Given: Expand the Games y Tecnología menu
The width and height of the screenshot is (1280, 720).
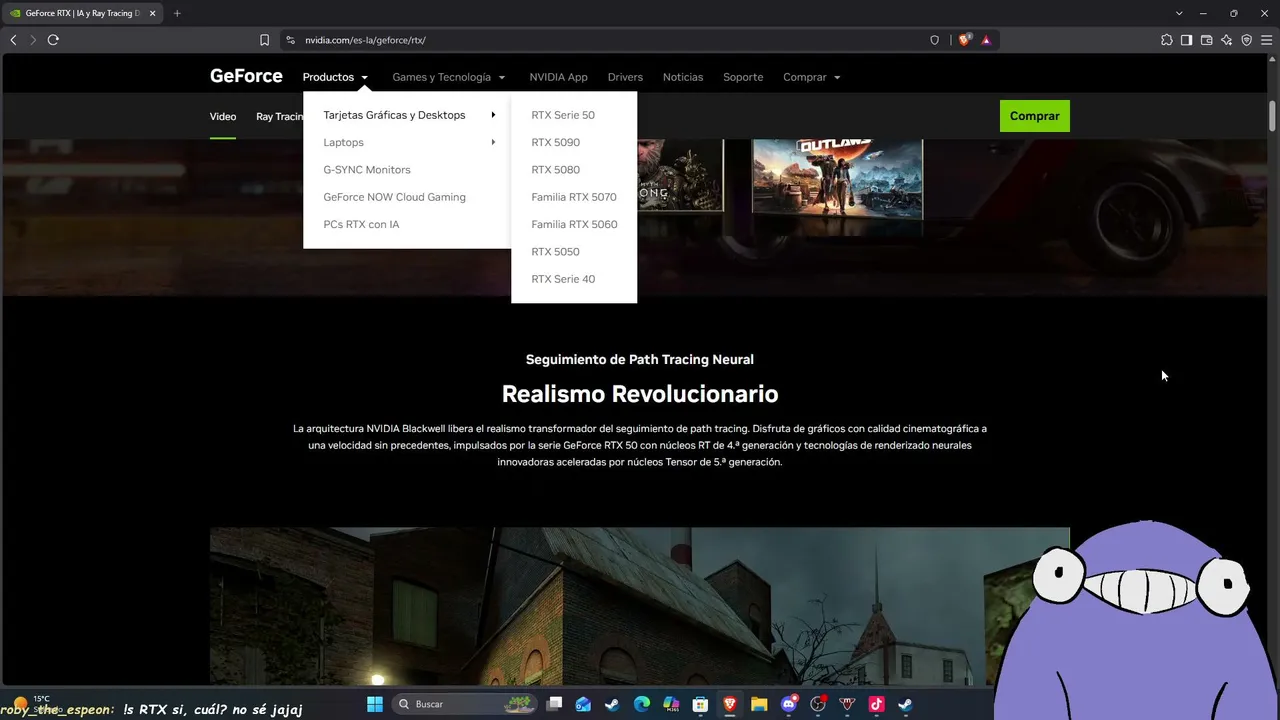Looking at the screenshot, I should (449, 77).
